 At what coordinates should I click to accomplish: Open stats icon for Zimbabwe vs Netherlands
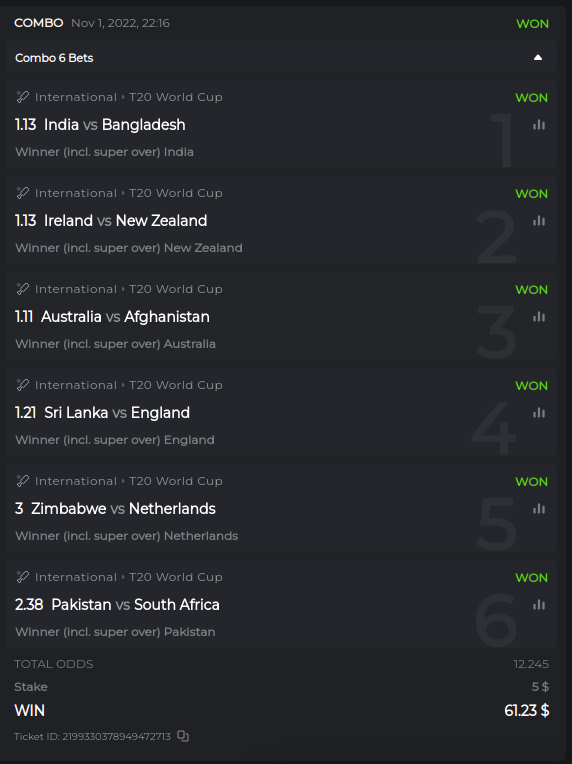tap(539, 509)
